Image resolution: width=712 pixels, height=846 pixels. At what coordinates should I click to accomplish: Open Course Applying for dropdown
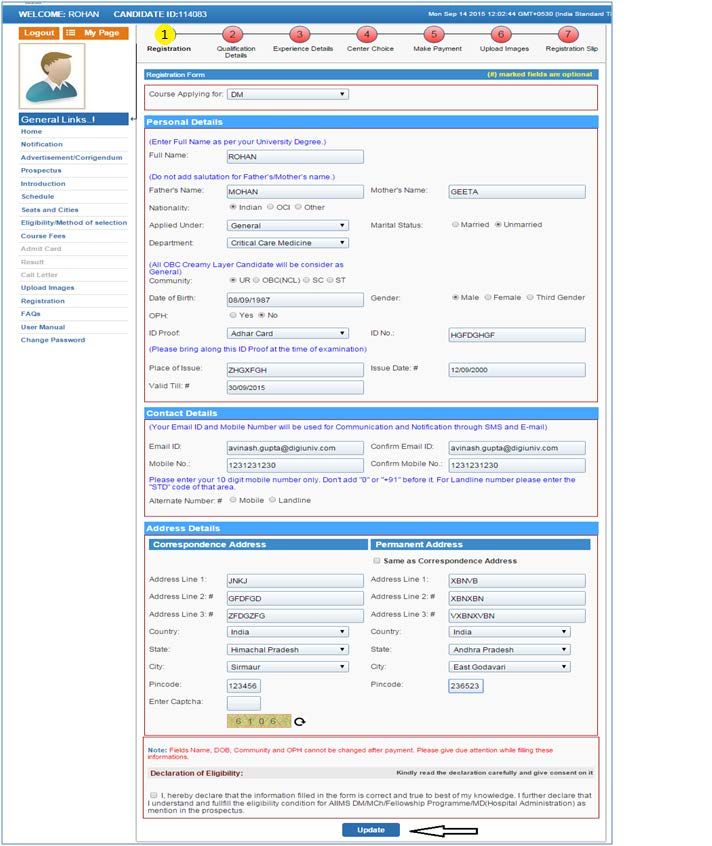[x=287, y=94]
